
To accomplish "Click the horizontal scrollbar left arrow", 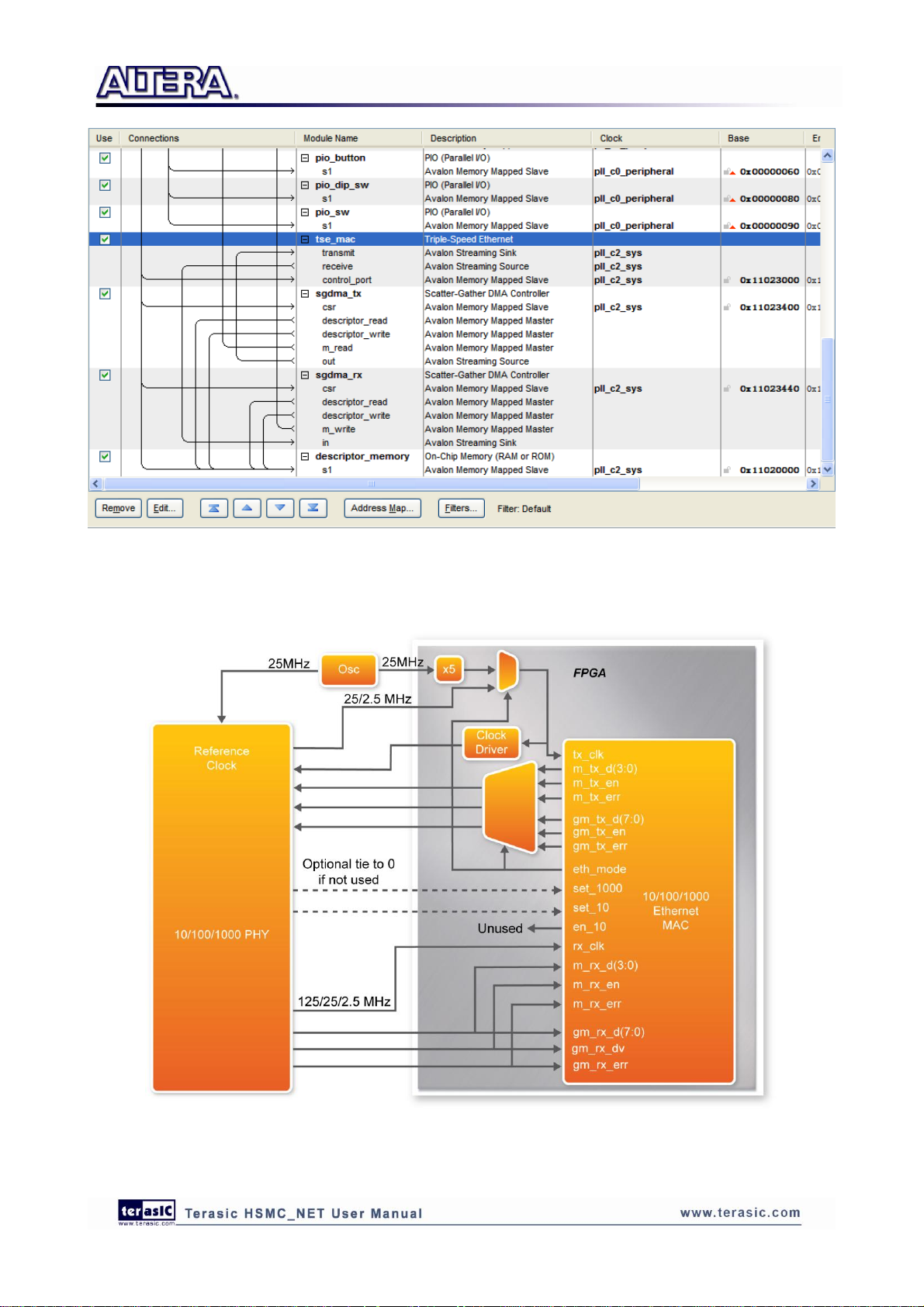I will 96,484.
